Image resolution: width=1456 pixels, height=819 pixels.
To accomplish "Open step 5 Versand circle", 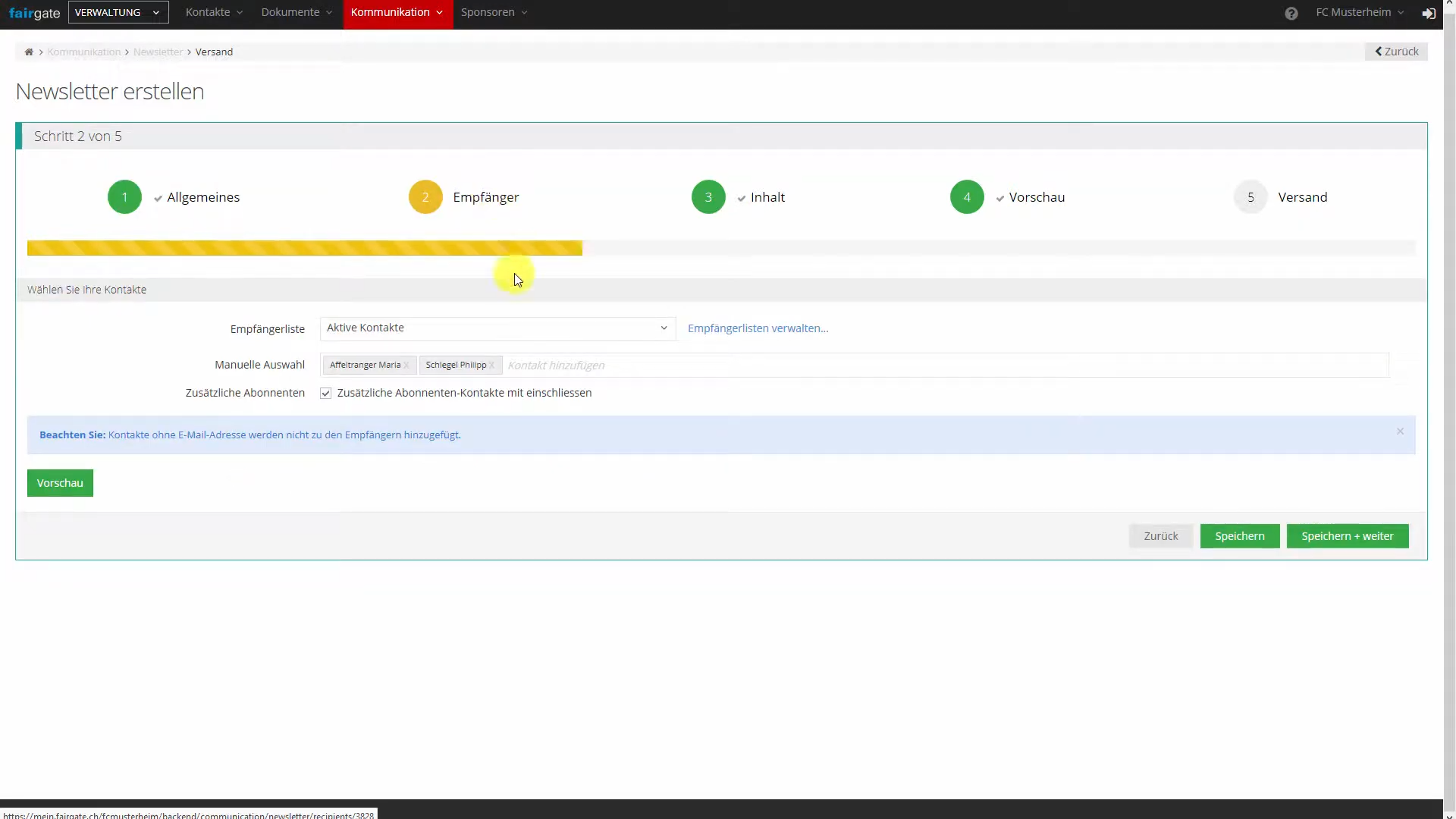I will [1250, 197].
